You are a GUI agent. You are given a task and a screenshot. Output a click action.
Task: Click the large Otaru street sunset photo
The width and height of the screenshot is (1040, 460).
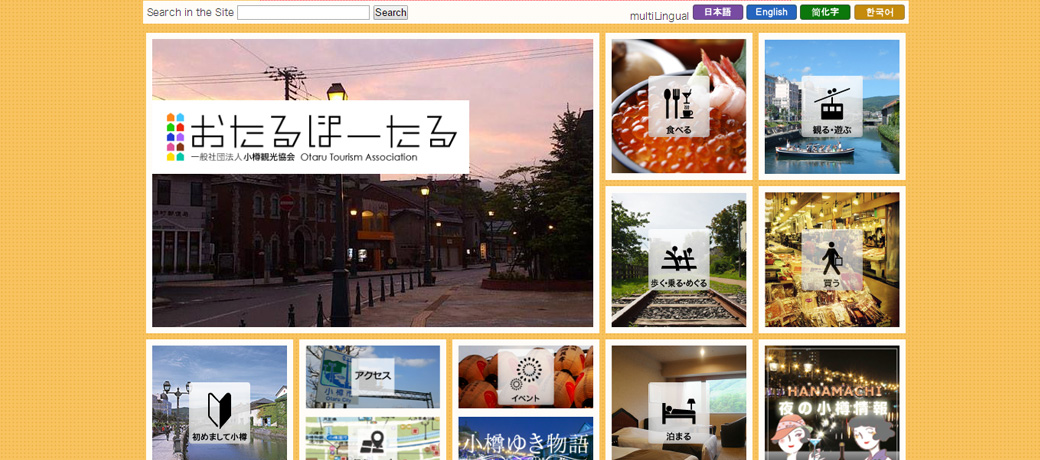point(373,183)
